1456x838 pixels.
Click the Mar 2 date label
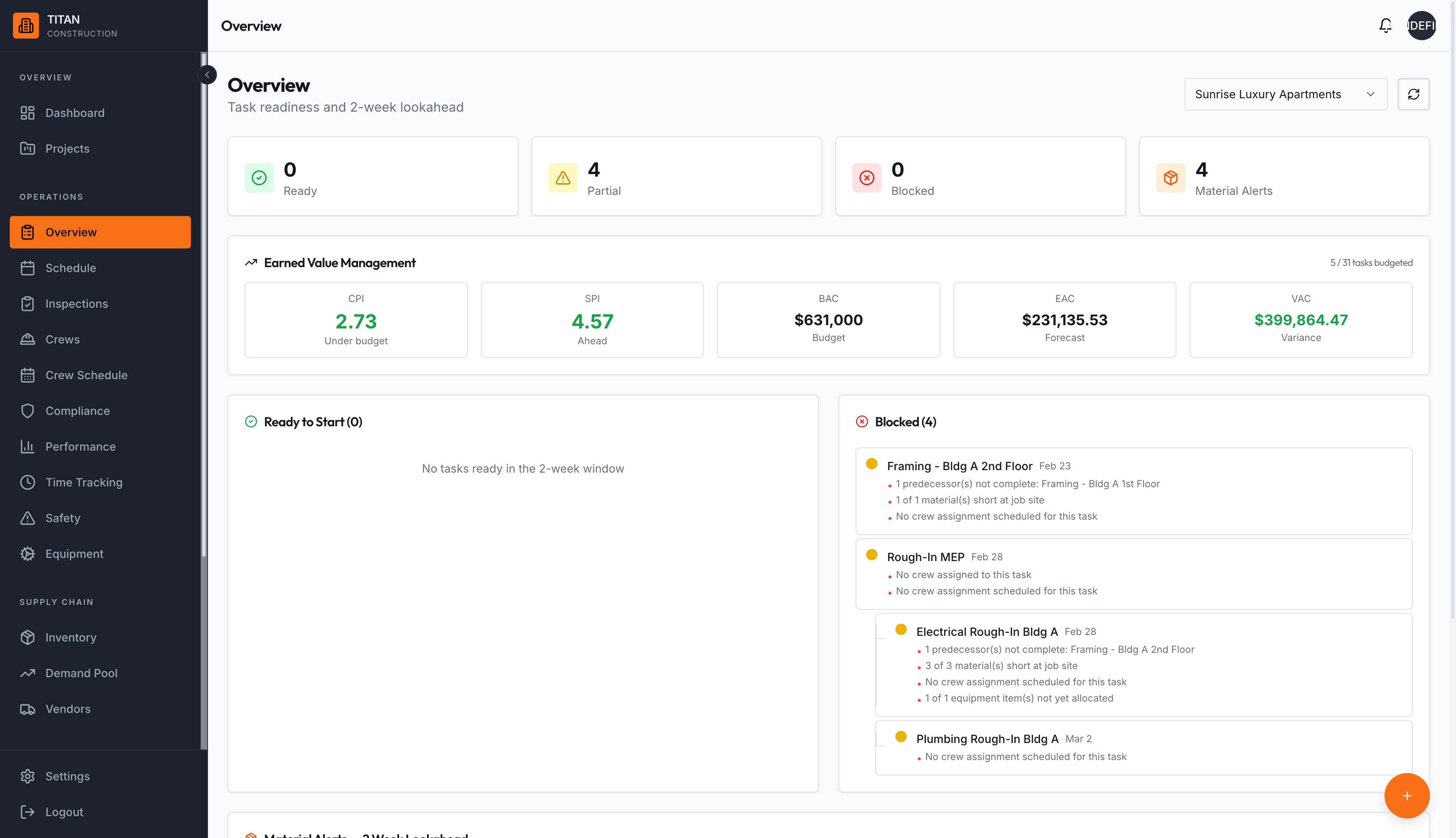tap(1078, 739)
